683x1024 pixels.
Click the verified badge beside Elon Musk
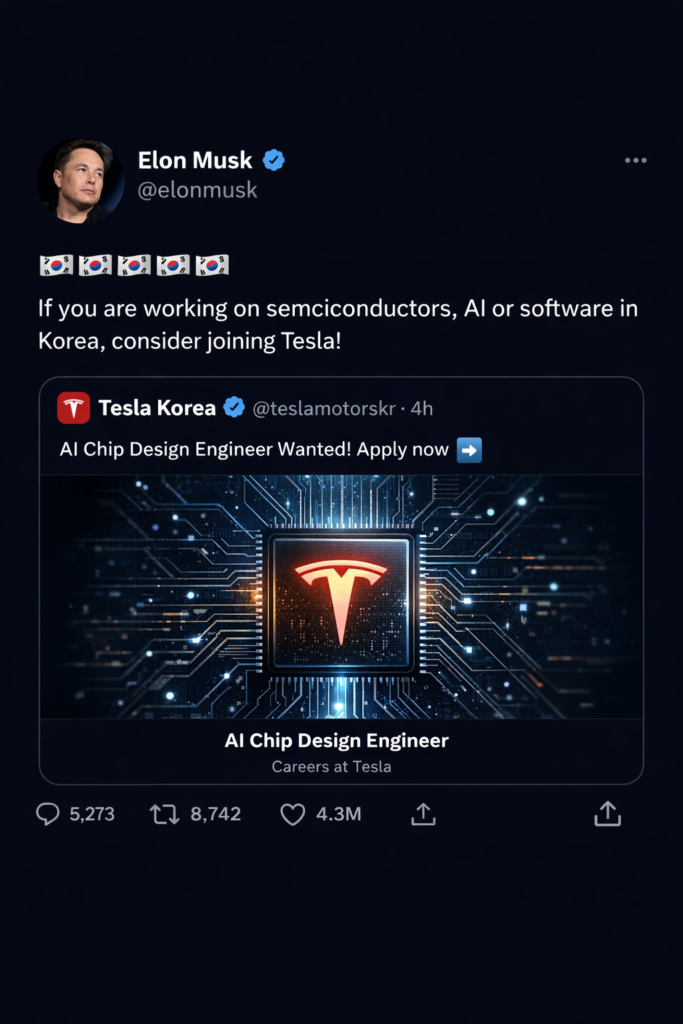click(274, 160)
